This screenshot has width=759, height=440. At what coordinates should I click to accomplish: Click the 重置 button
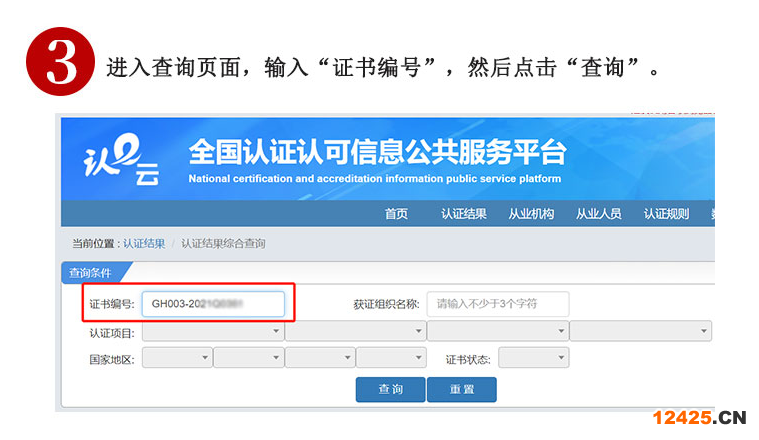[462, 390]
